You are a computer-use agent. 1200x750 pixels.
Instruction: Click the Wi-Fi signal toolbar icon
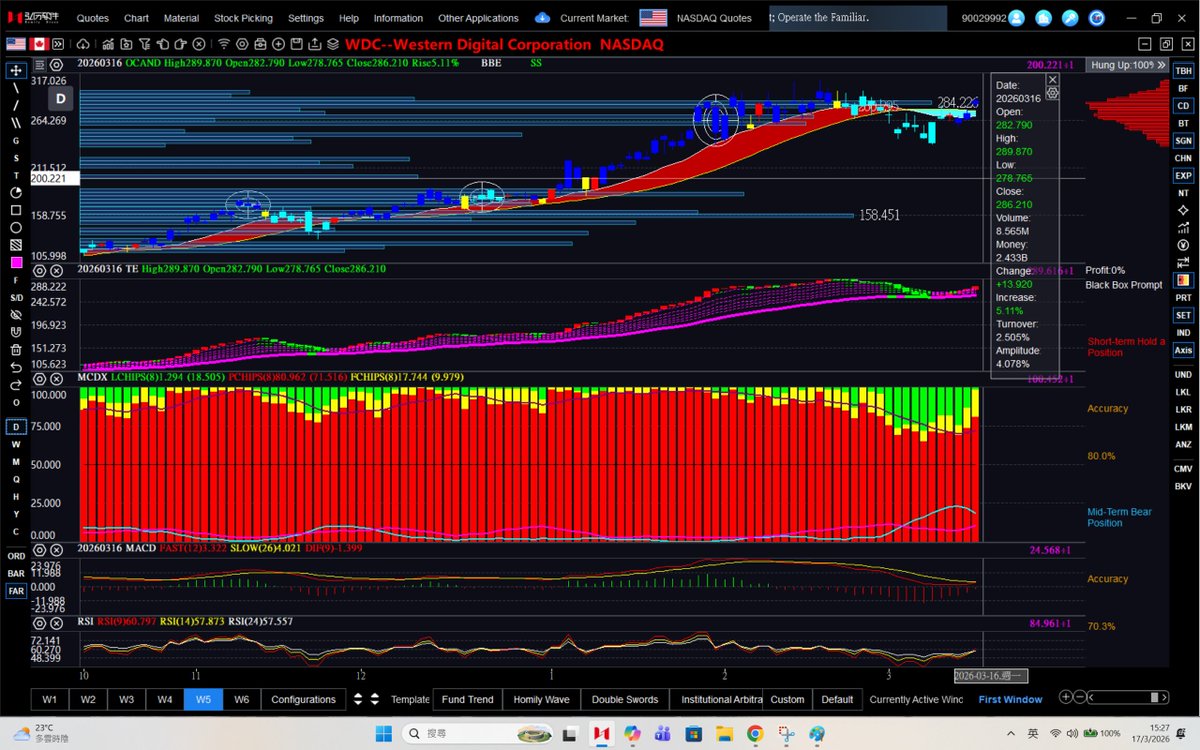coord(224,44)
